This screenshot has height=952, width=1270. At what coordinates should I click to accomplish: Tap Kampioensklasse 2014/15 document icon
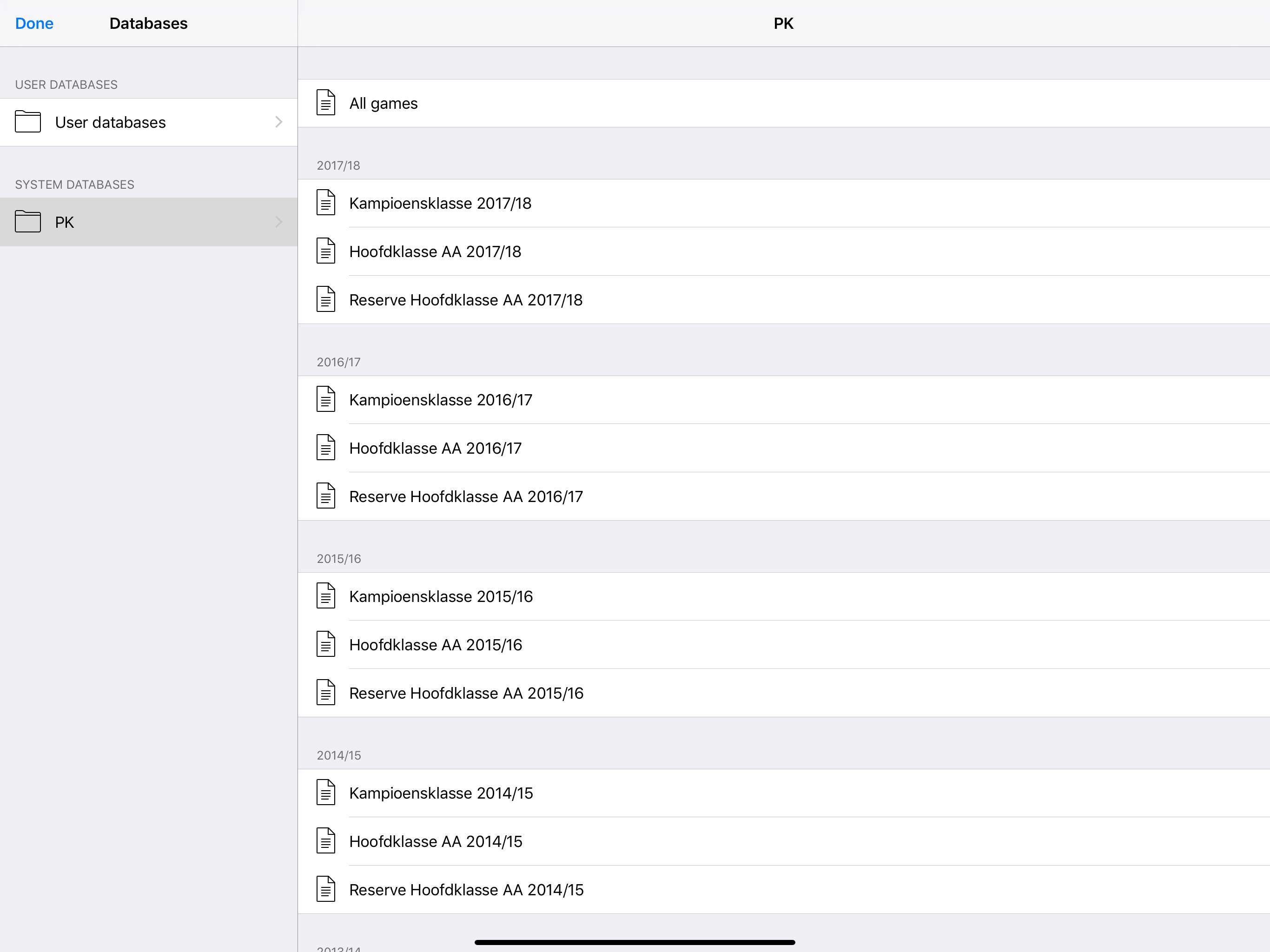tap(325, 793)
